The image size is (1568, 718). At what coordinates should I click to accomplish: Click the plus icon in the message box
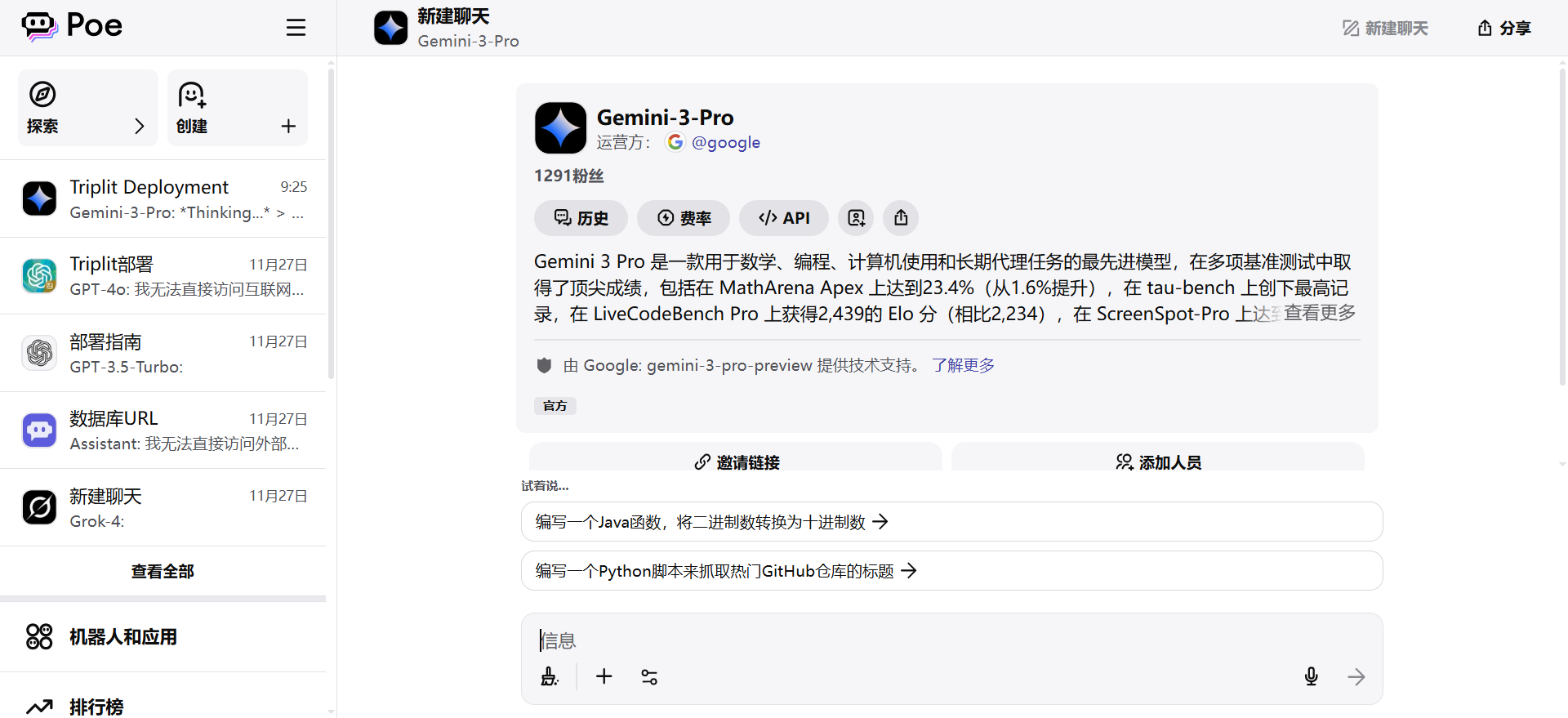[604, 676]
